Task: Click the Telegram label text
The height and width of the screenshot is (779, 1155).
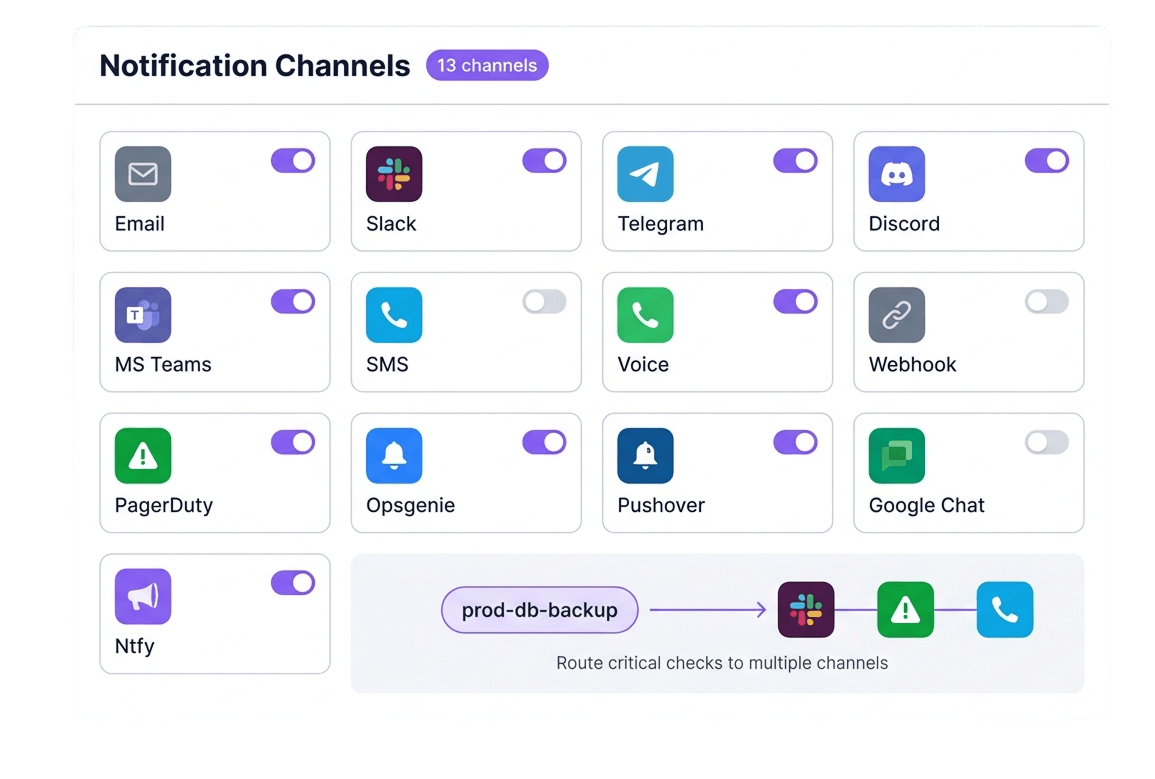Action: tap(661, 224)
